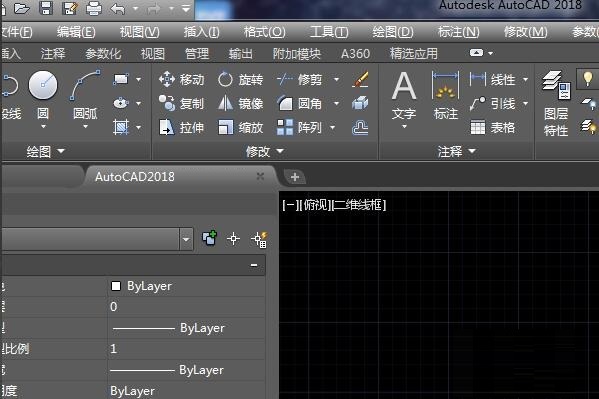The width and height of the screenshot is (599, 399).
Task: Click the Plot printer icon
Action: (x=94, y=8)
